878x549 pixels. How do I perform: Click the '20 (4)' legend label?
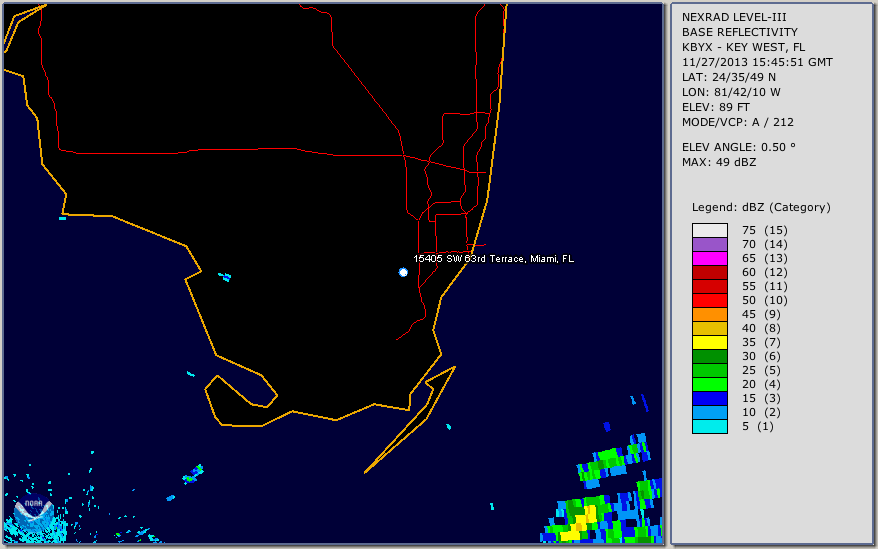[762, 384]
